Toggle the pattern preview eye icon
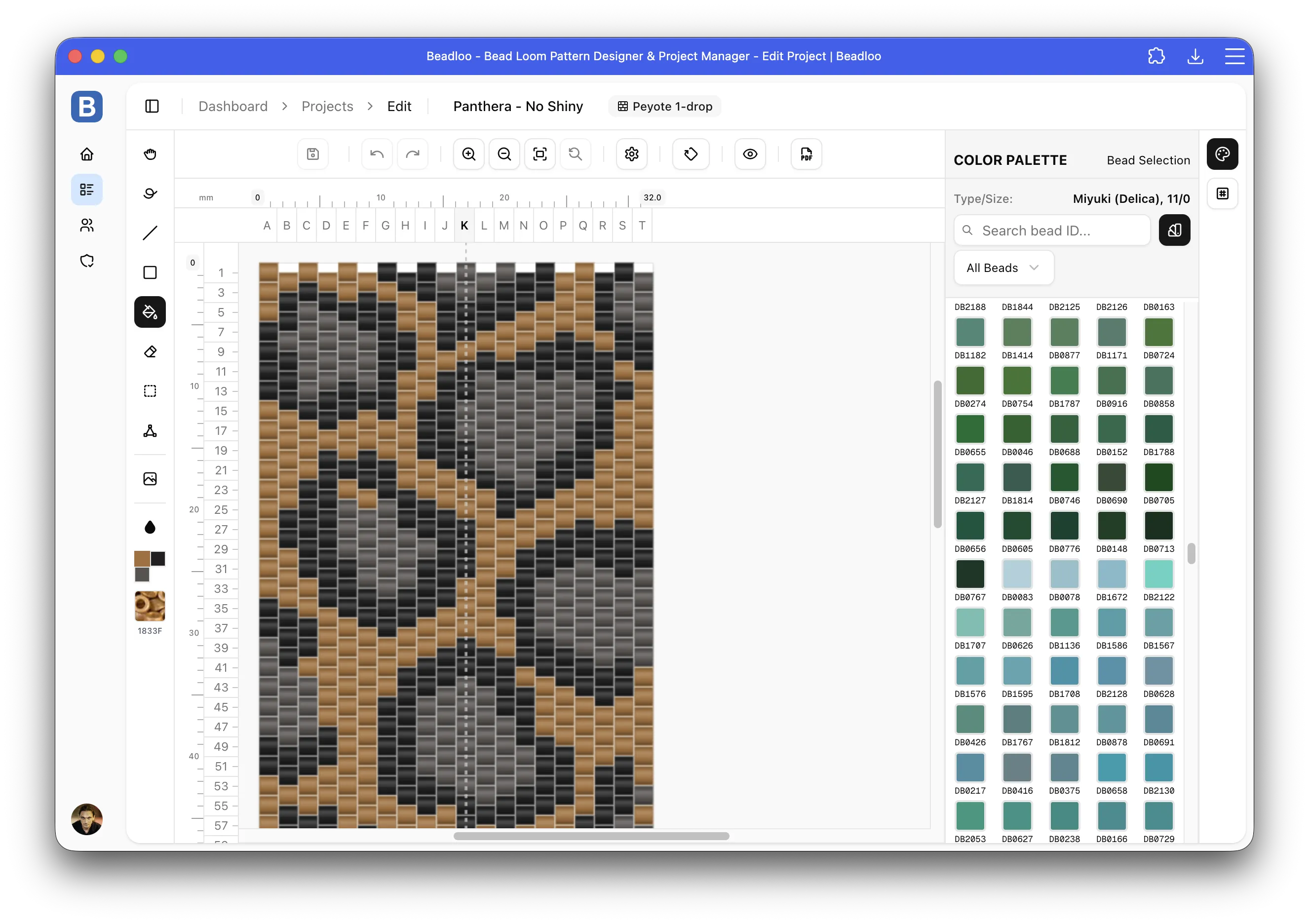The image size is (1309, 924). (749, 154)
